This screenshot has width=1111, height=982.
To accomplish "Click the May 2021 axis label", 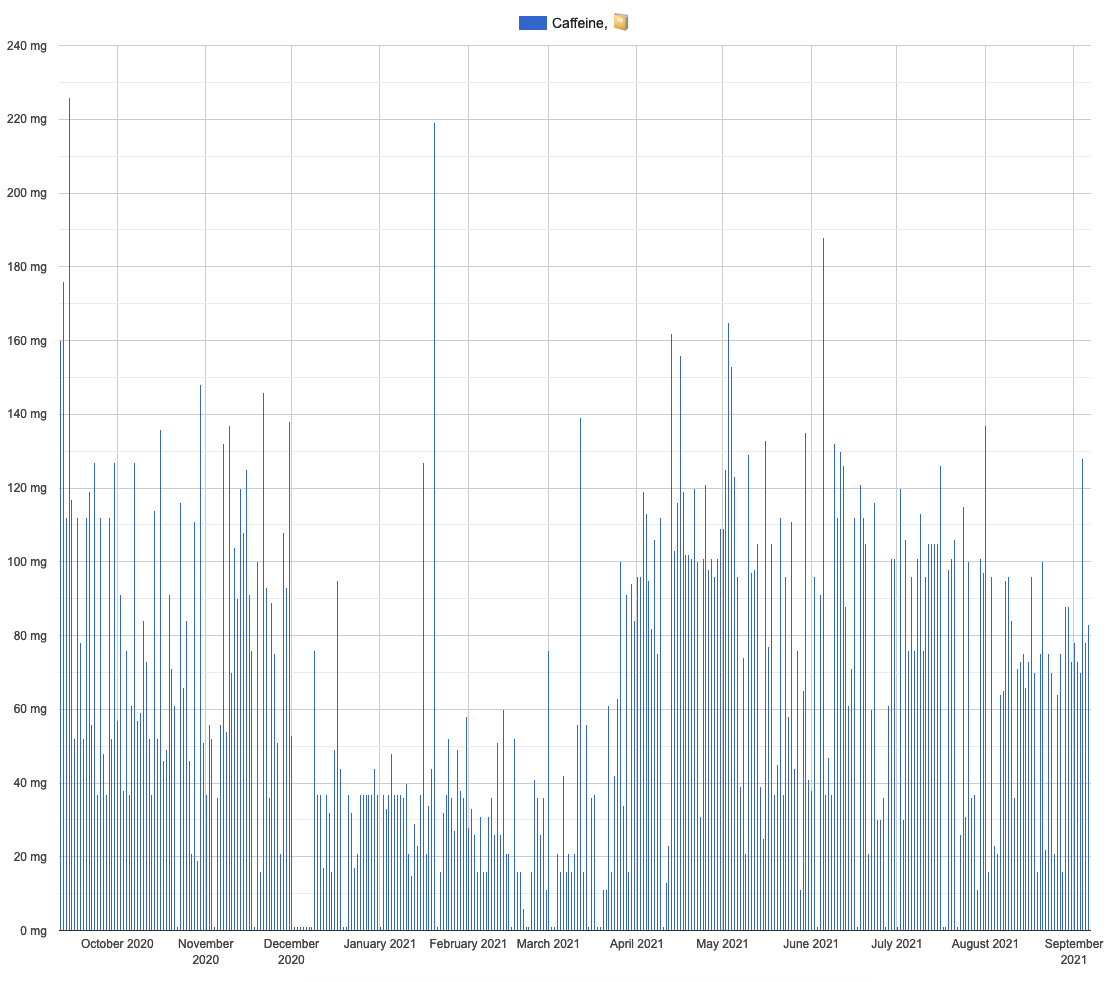I will [722, 944].
